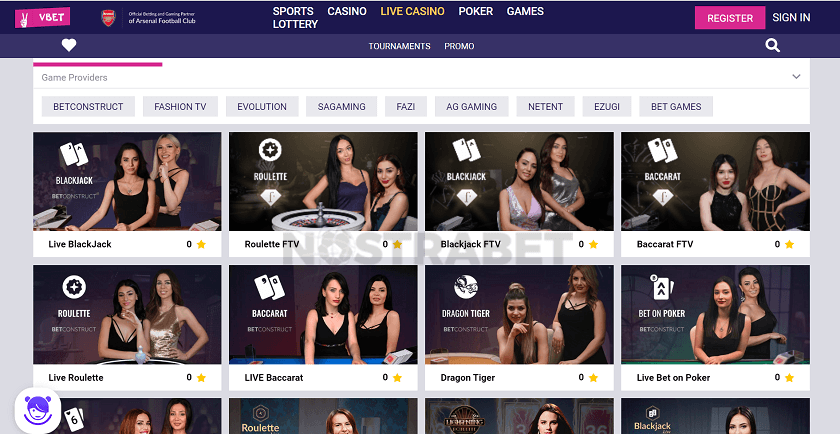Collapse the Game Providers chevron
Viewport: 840px width, 434px height.
pos(796,77)
